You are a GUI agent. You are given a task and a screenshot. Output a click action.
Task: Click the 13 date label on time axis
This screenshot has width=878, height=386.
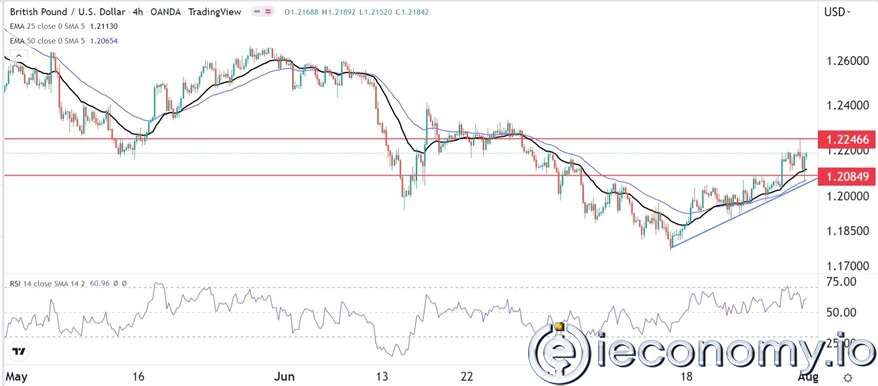click(x=383, y=376)
